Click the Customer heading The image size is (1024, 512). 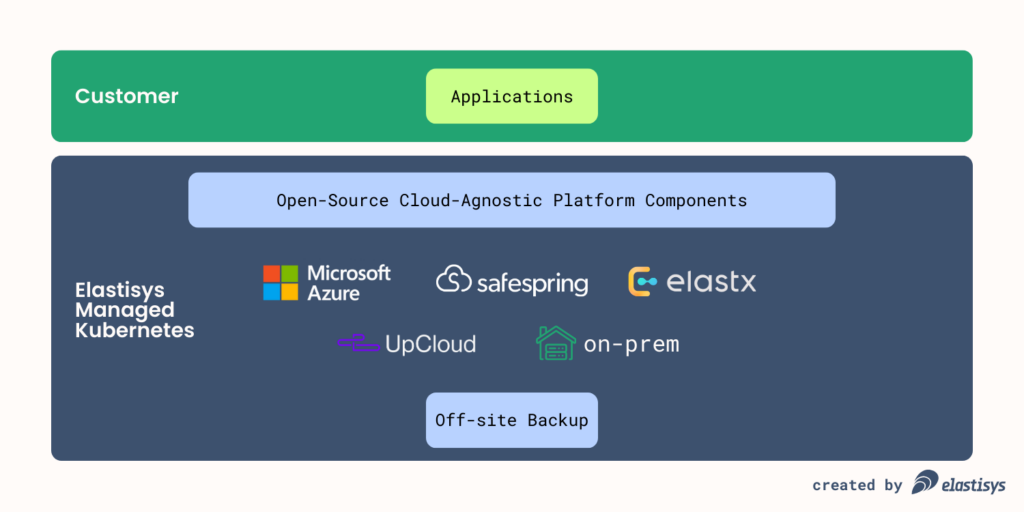(127, 97)
